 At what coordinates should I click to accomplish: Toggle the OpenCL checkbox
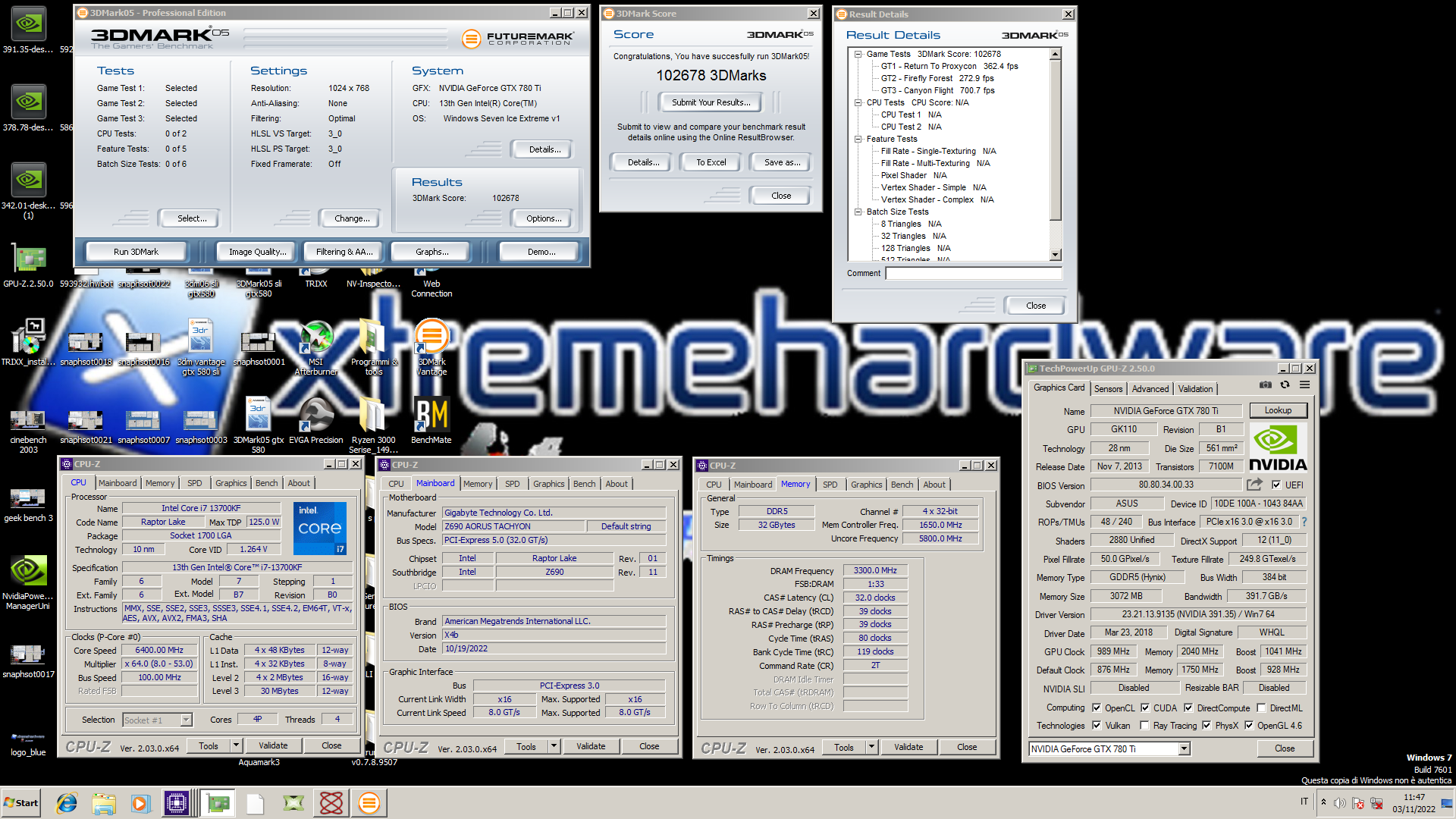click(x=1096, y=708)
